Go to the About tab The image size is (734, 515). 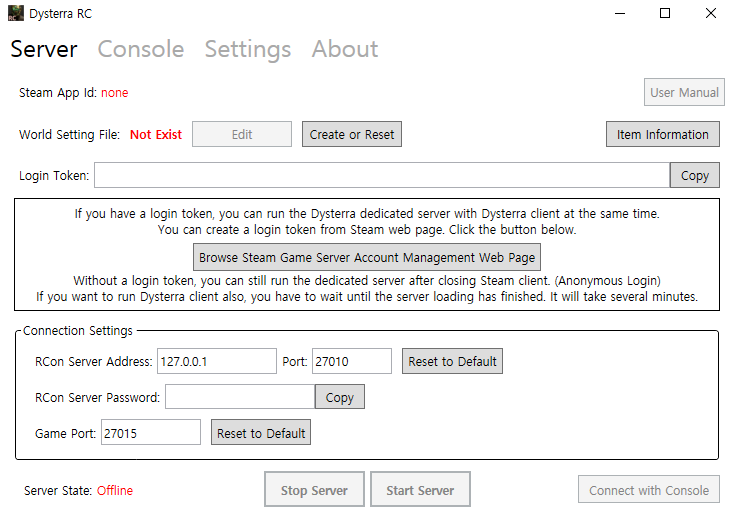[x=344, y=49]
